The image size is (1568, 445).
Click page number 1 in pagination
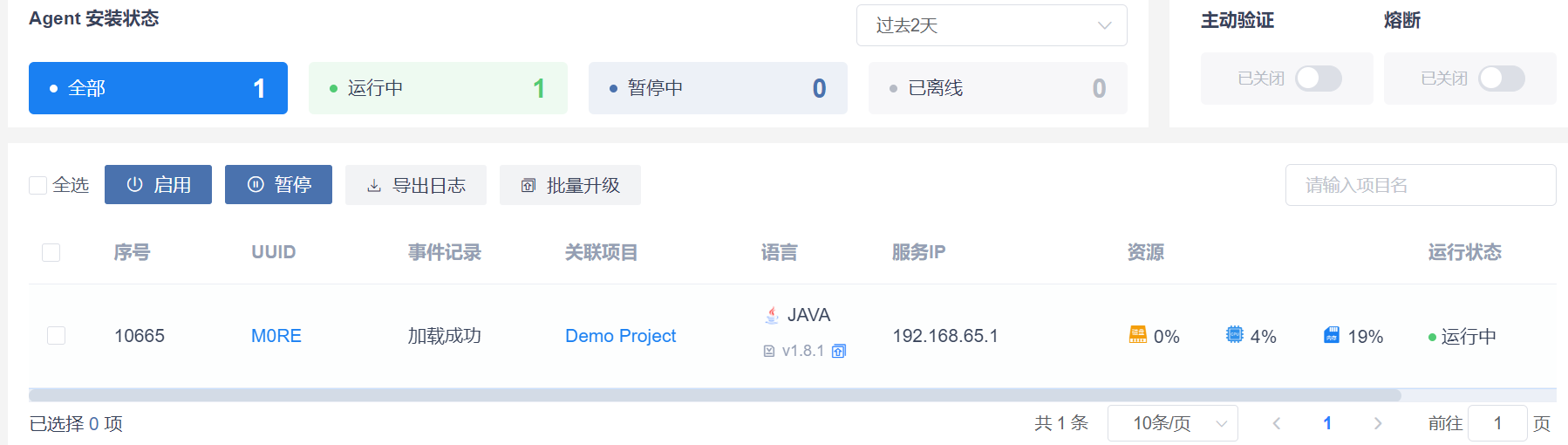coord(1327,423)
